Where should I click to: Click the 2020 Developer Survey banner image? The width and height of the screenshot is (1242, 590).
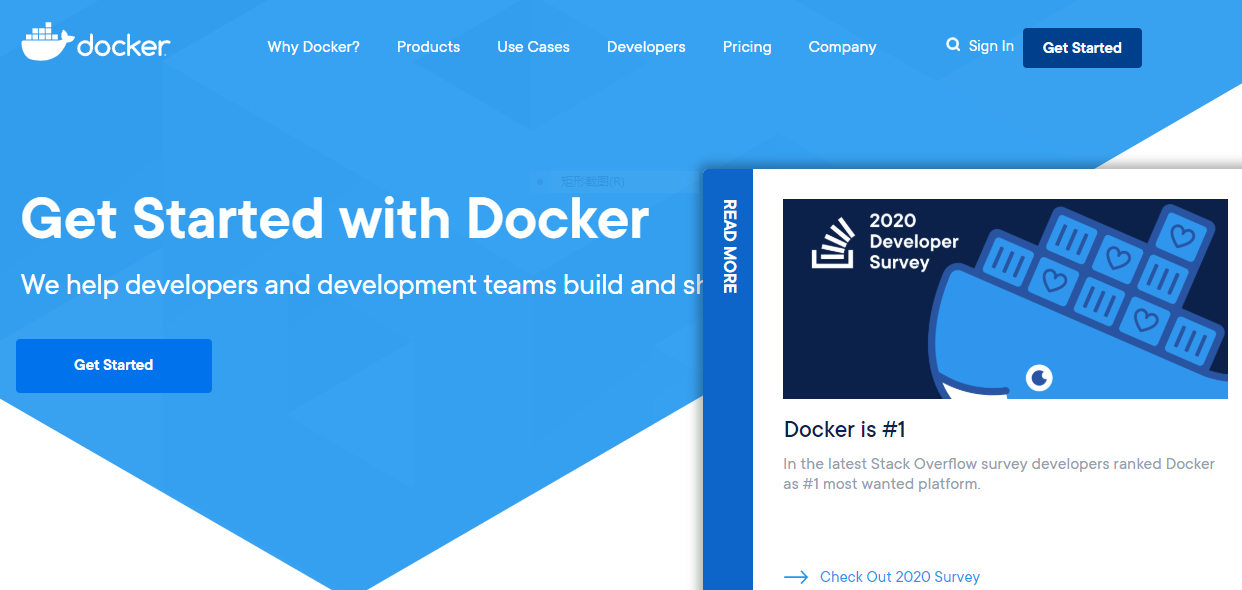1005,299
